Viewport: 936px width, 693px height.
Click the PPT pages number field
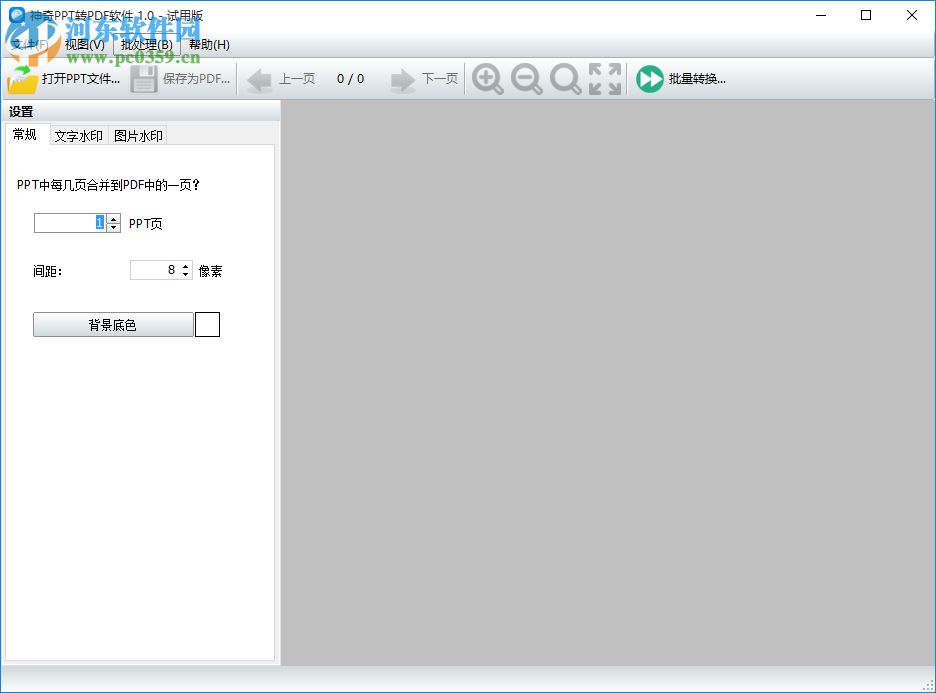pos(70,223)
